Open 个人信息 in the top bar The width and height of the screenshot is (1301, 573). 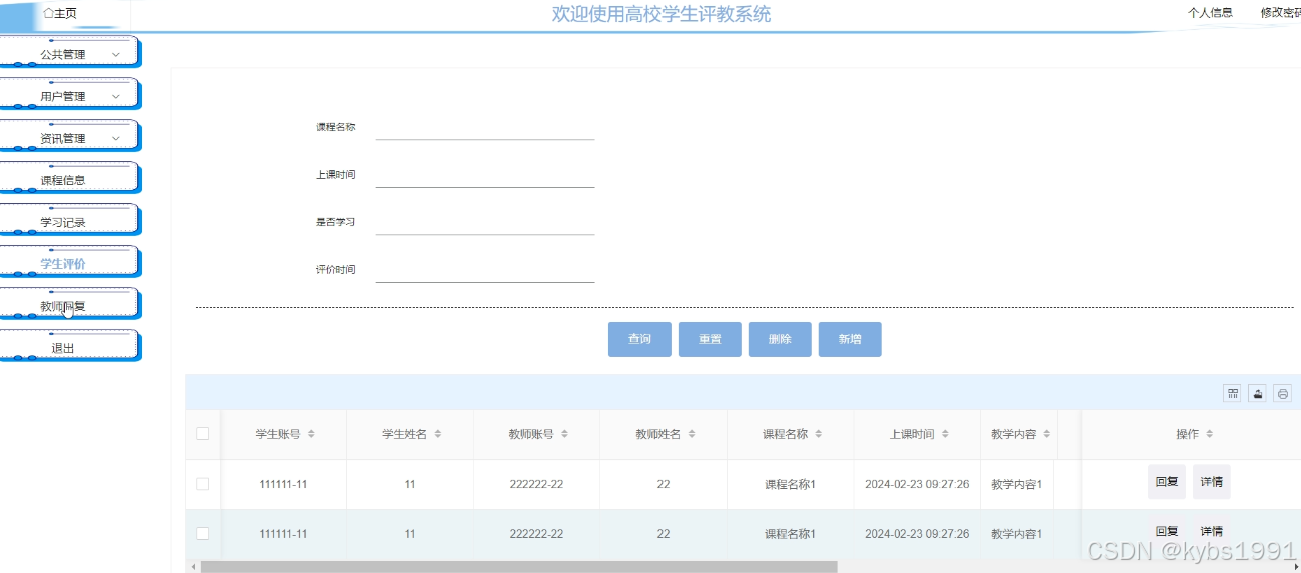(x=1210, y=13)
